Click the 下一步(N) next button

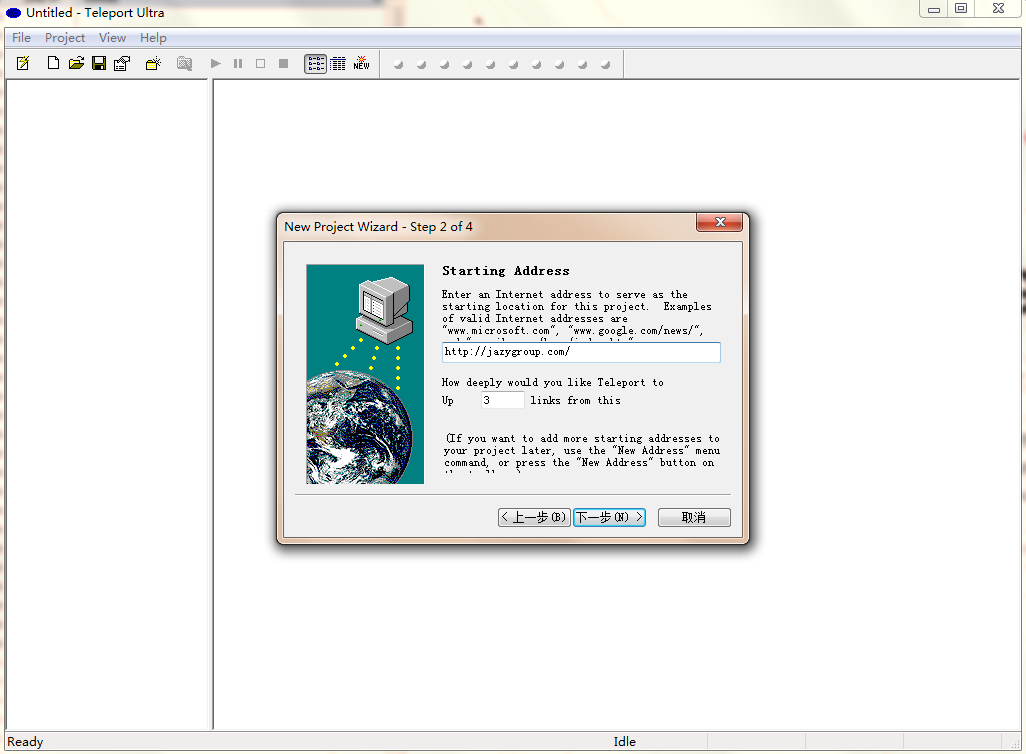[609, 517]
